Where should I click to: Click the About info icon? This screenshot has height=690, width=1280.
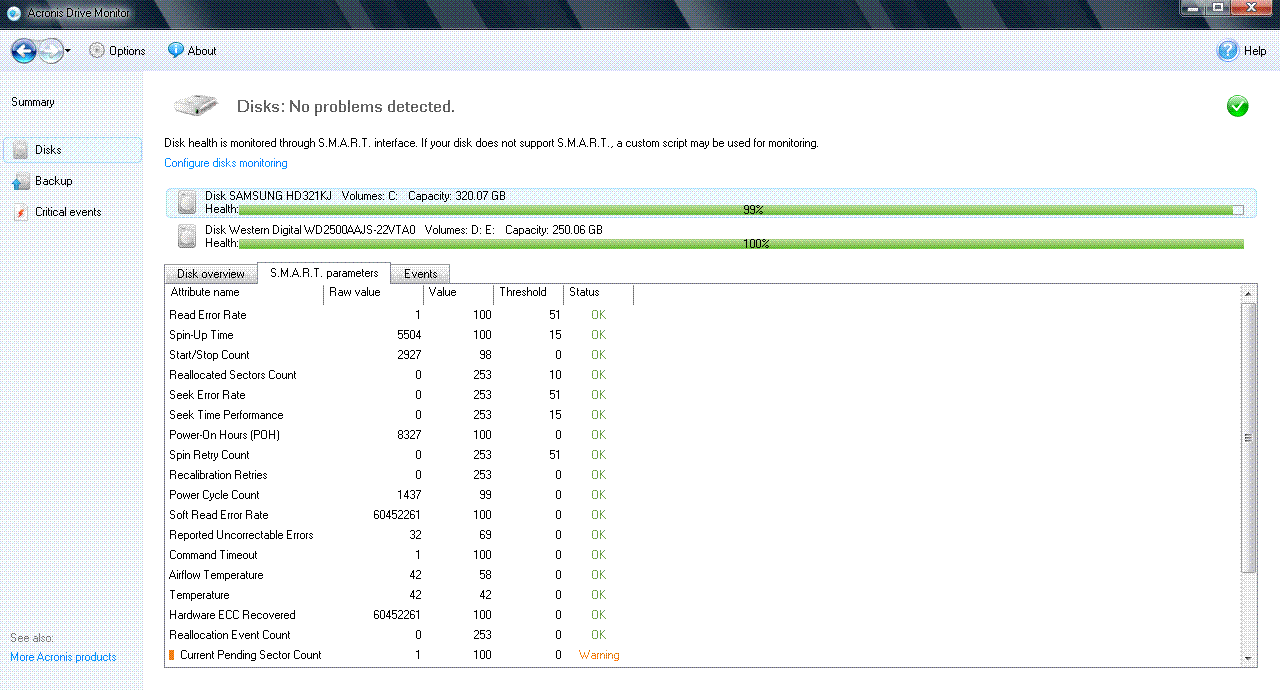click(x=176, y=50)
